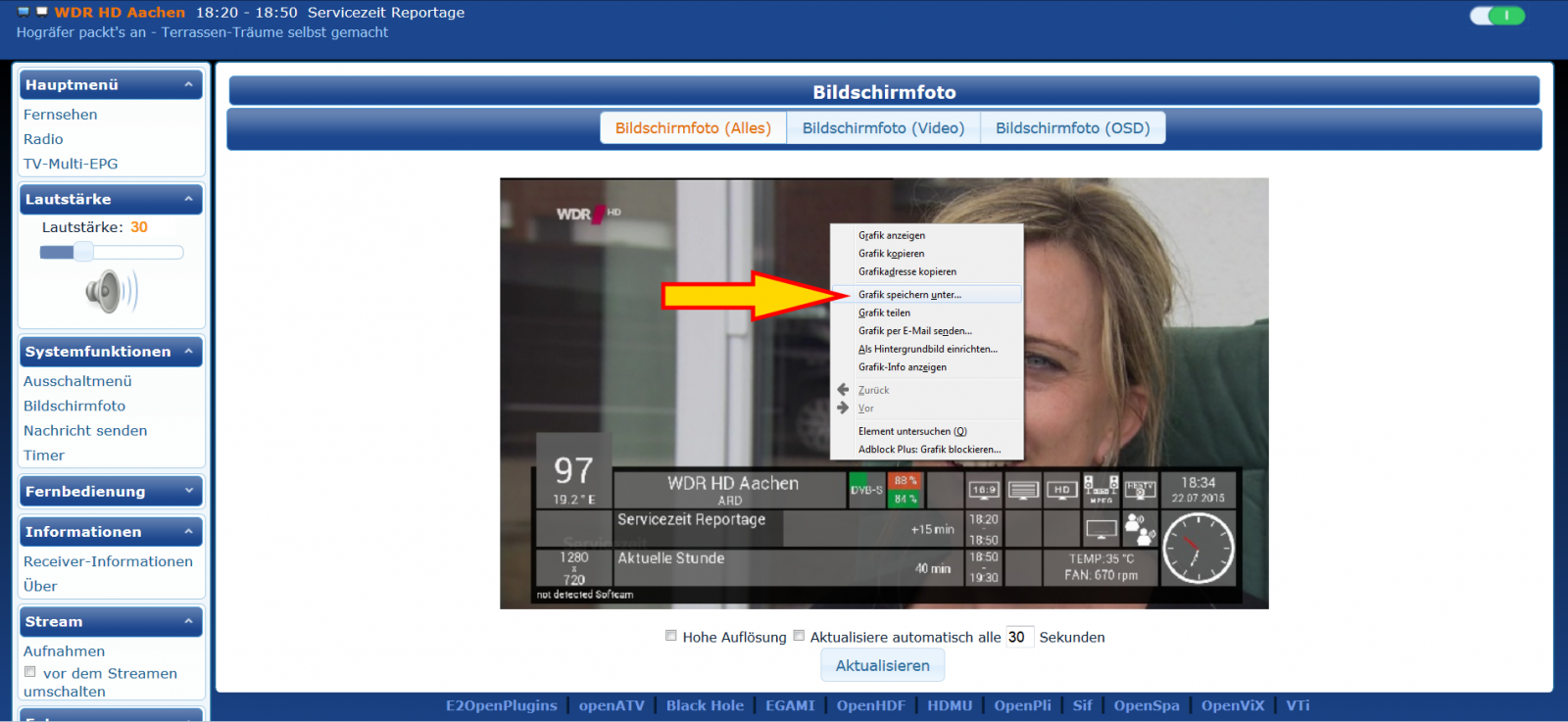Image resolution: width=1568 pixels, height=722 pixels.
Task: Open the HDMU footer link
Action: point(950,705)
